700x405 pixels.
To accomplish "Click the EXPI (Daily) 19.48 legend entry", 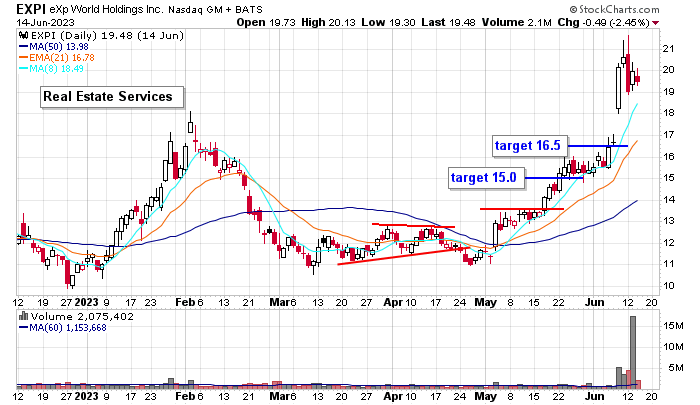I will (x=106, y=35).
